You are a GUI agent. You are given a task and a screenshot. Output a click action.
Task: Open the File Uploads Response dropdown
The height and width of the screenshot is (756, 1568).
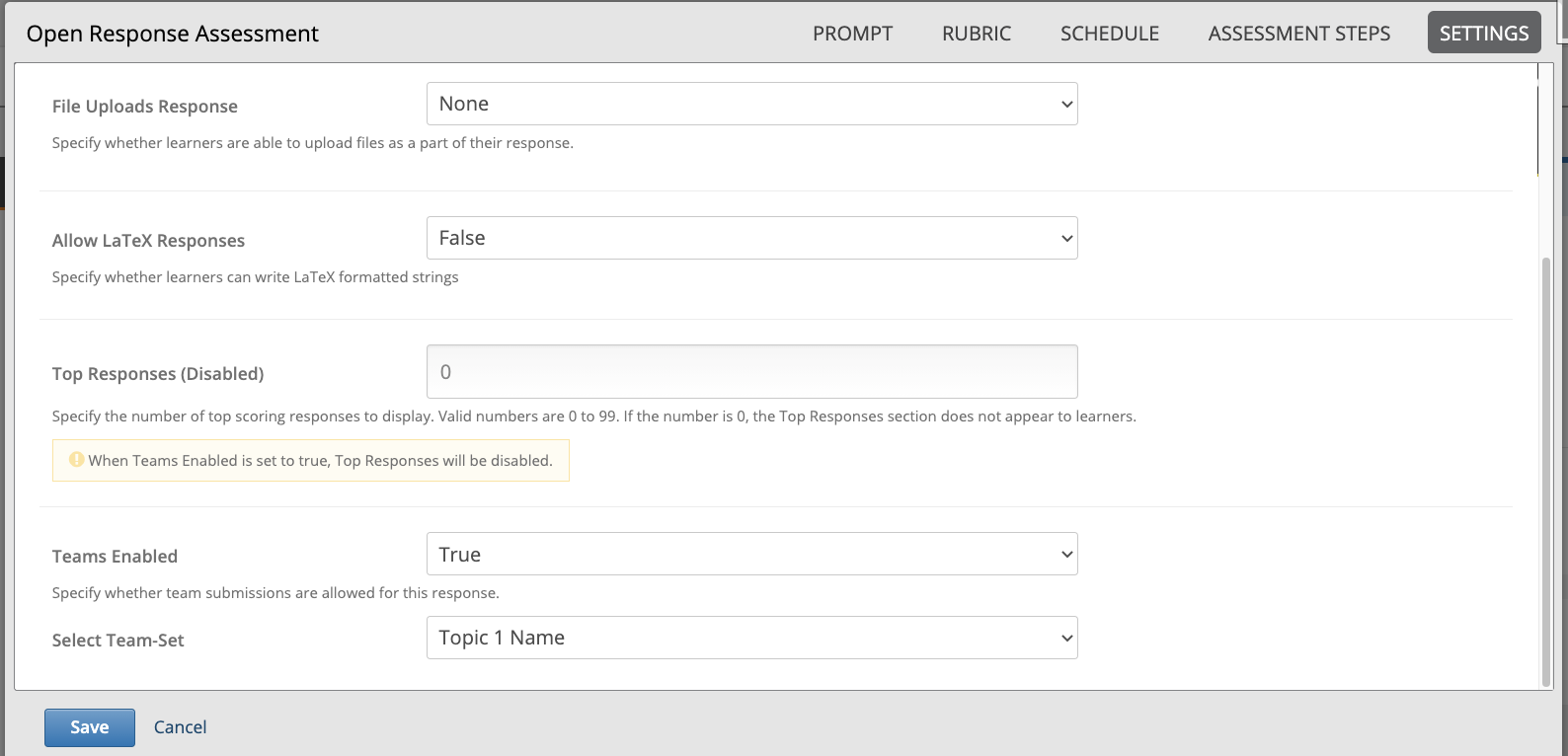751,104
